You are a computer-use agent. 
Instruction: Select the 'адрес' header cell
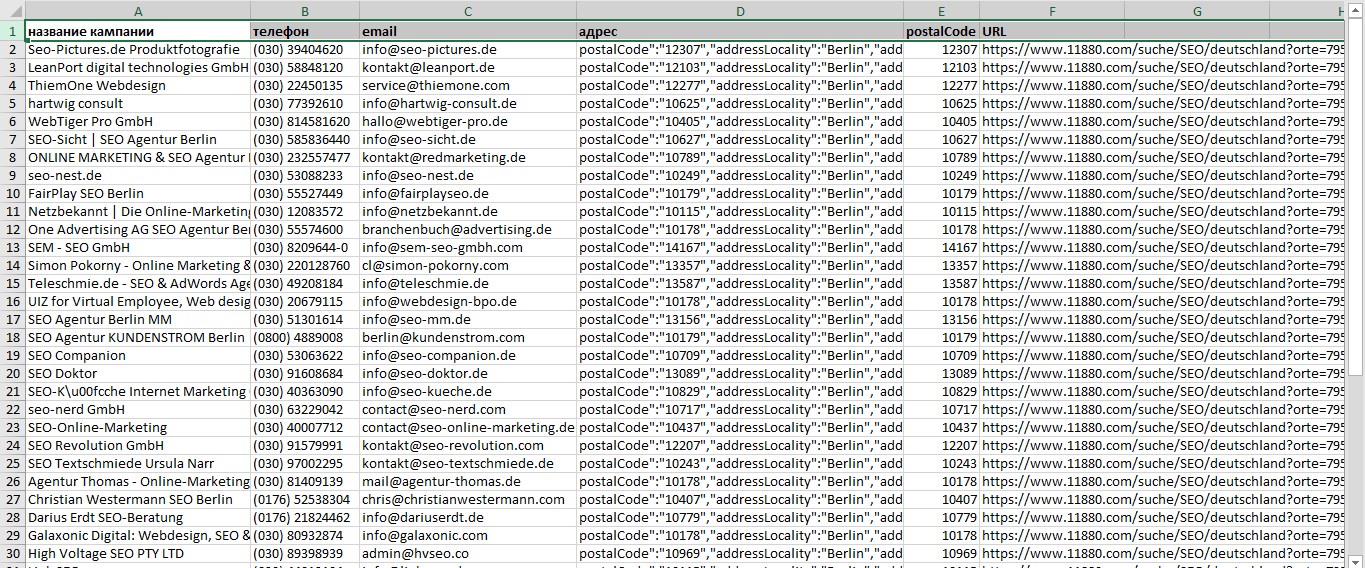(x=739, y=31)
